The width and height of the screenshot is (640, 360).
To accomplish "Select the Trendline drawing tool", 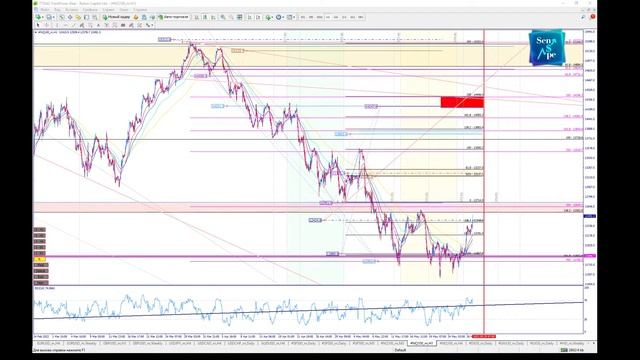I will coord(73,25).
